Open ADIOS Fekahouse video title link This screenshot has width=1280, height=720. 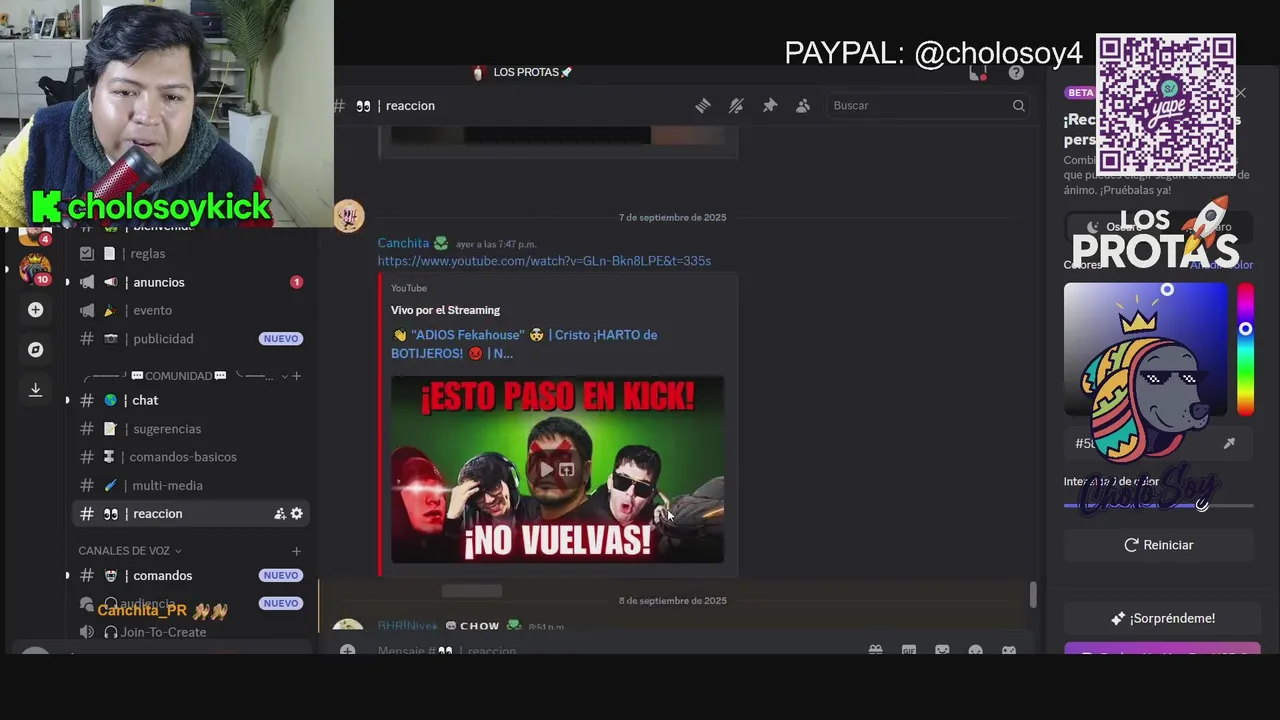click(x=524, y=344)
